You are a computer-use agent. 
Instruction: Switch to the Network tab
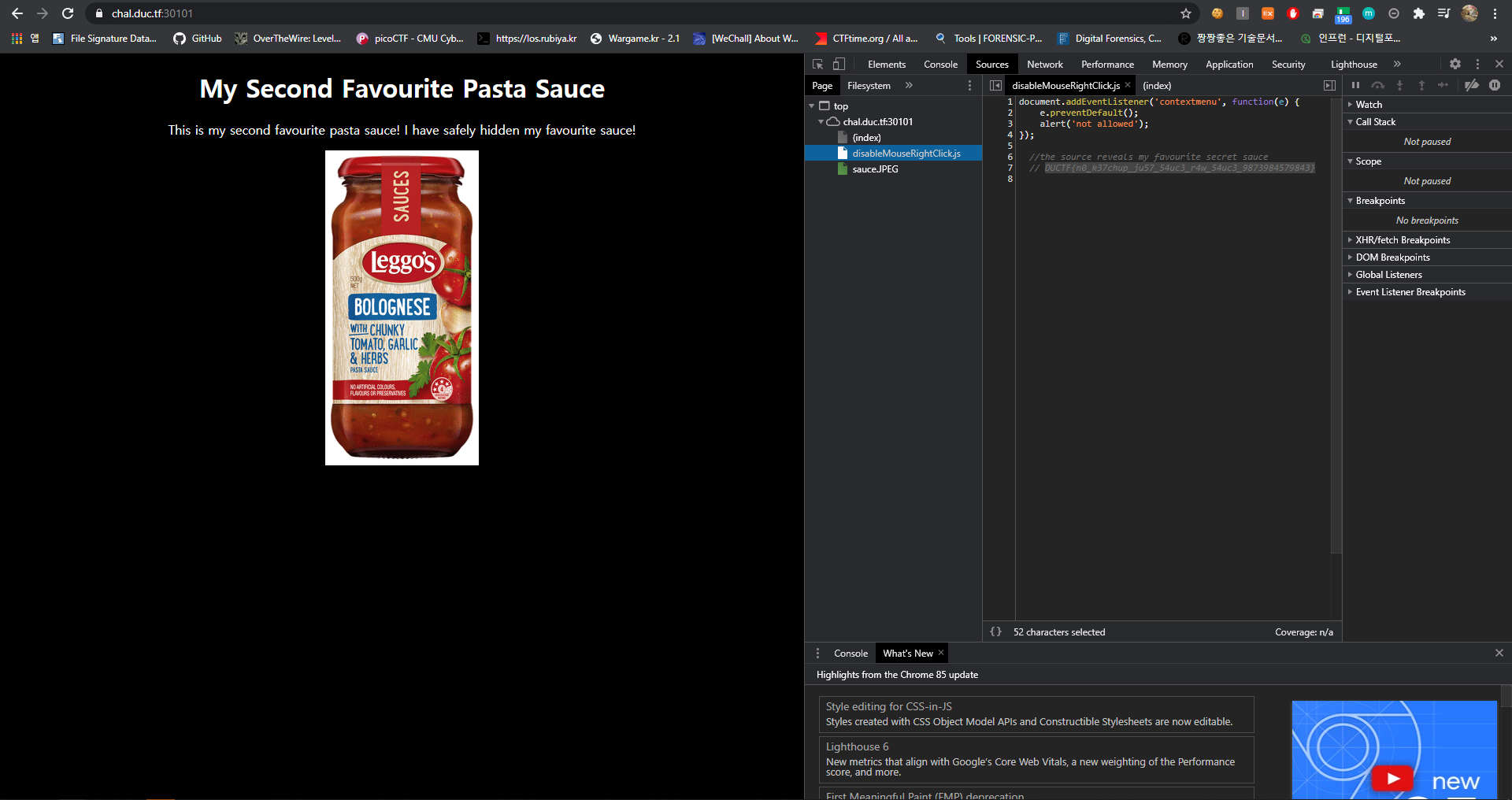point(1045,65)
